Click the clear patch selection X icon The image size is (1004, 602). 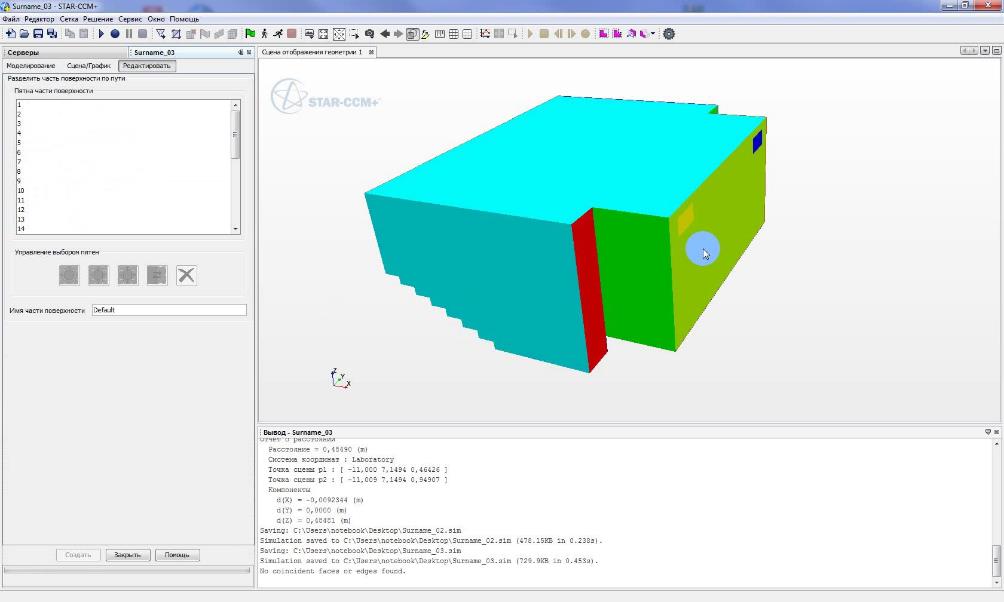tap(186, 275)
